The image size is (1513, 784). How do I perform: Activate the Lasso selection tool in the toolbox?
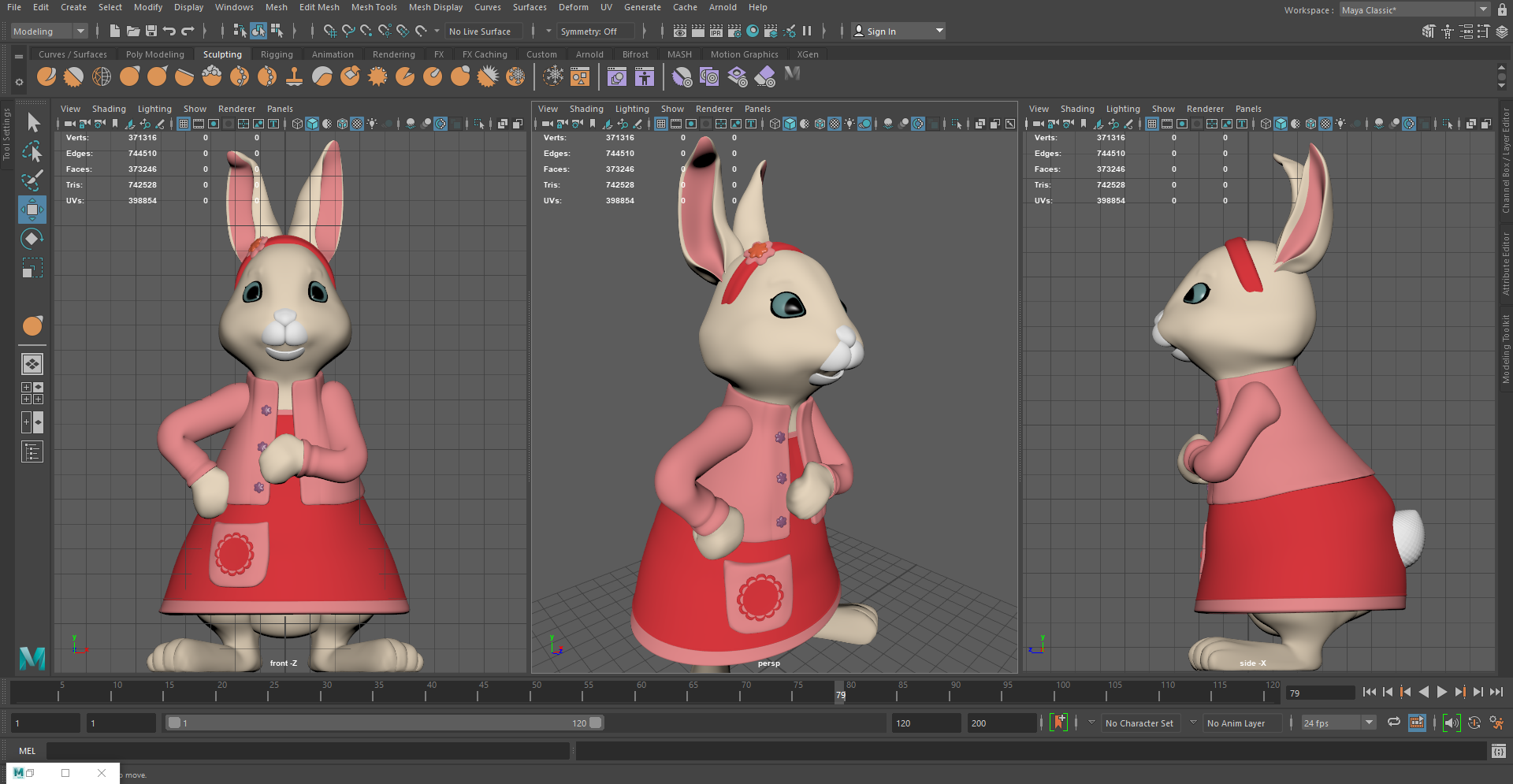pos(32,152)
